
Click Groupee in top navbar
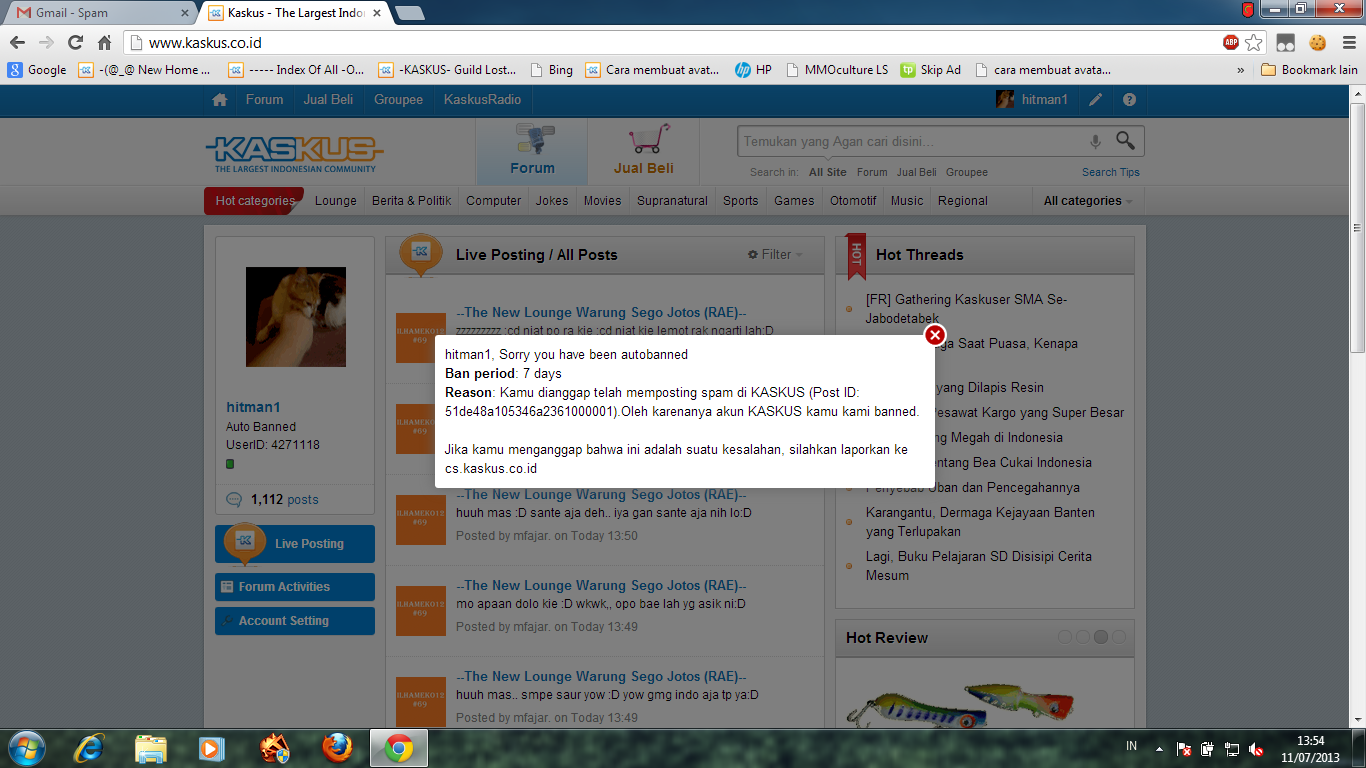[398, 100]
